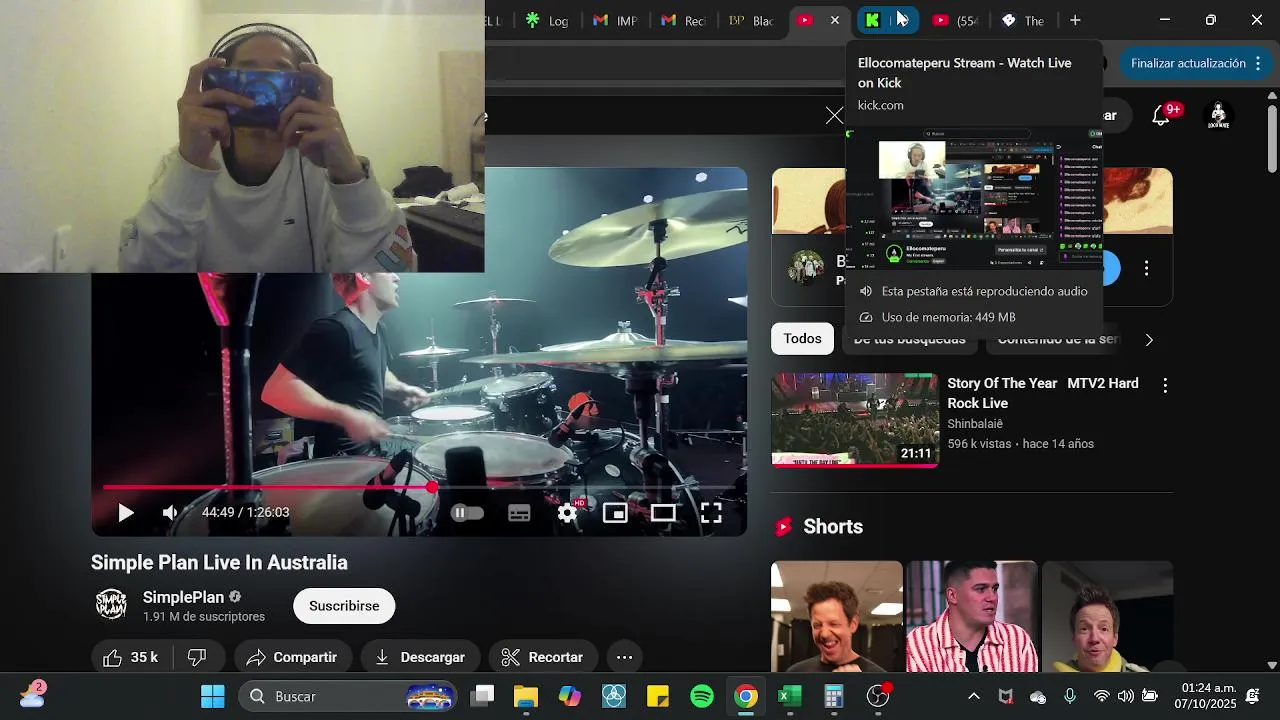The image size is (1280, 720).
Task: Open weather widget on taskbar
Action: [x=32, y=695]
